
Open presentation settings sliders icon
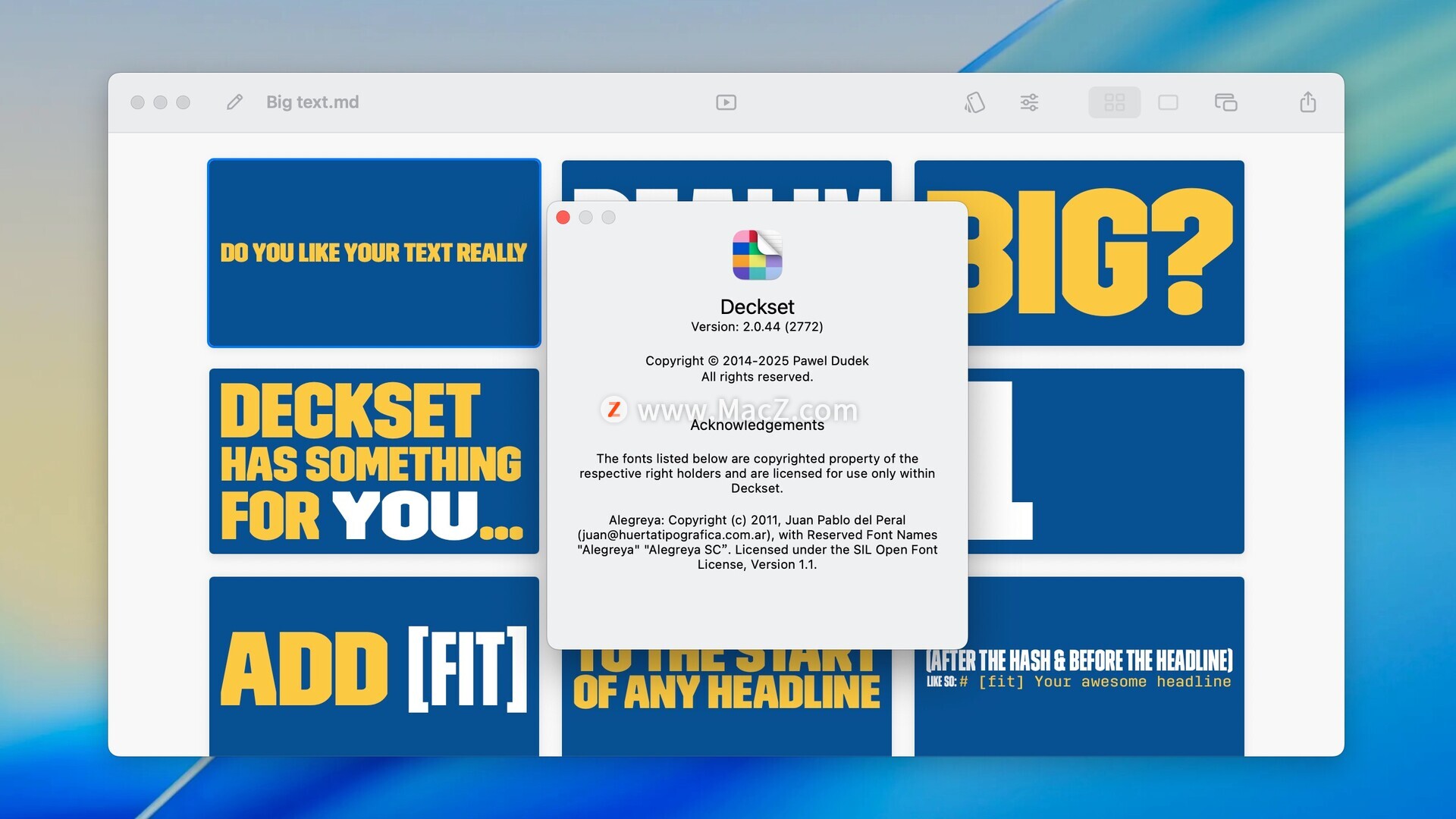click(x=1029, y=102)
